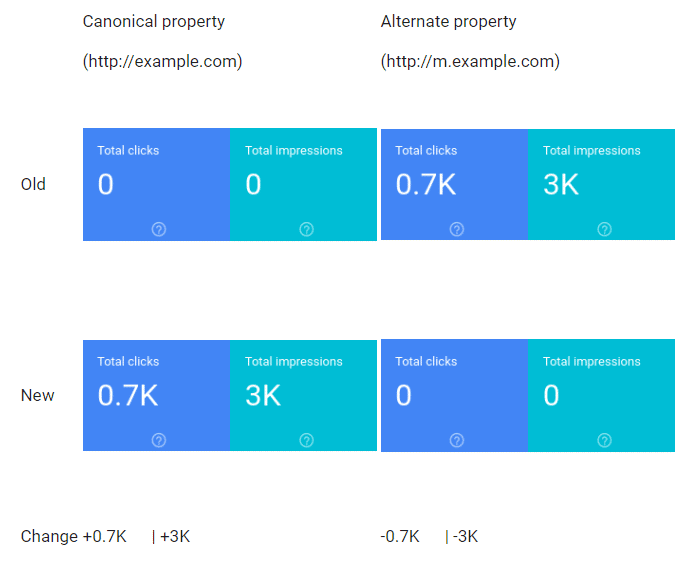
Task: Click help icon under Old alternate Total impressions
Action: point(604,229)
